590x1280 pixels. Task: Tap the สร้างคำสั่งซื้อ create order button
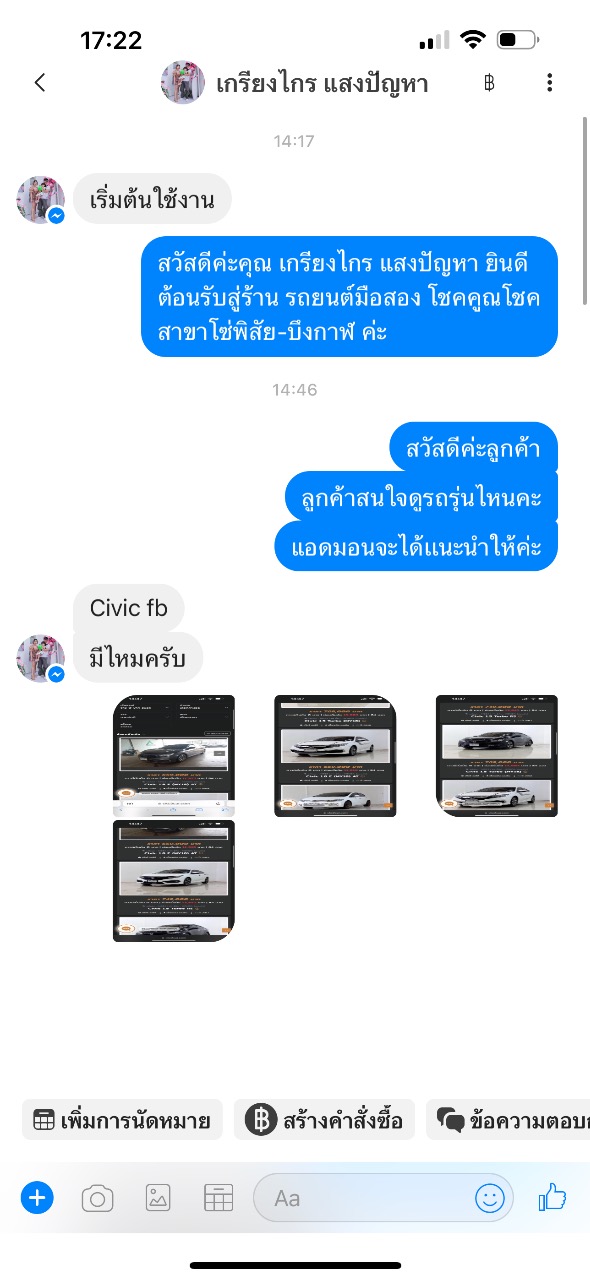pos(324,1121)
